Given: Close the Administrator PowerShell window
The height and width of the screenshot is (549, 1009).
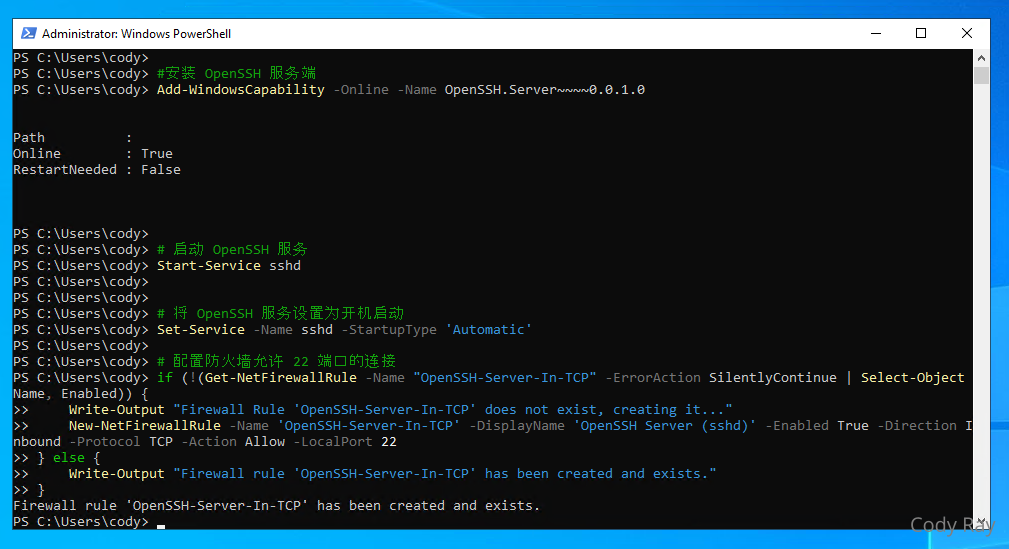Looking at the screenshot, I should pyautogui.click(x=967, y=33).
